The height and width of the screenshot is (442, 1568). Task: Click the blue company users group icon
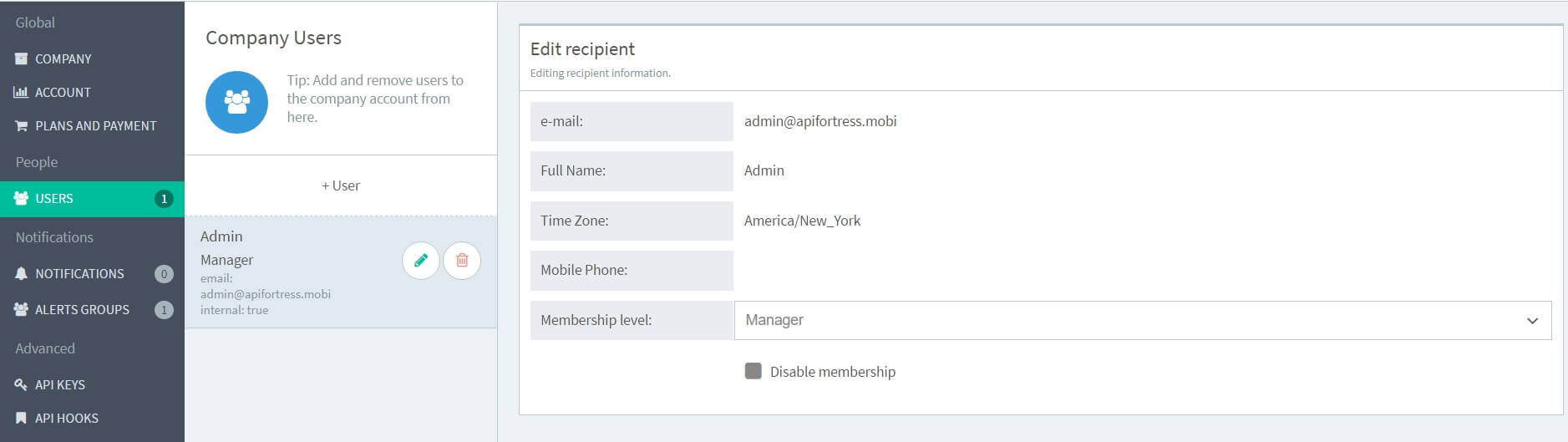(236, 102)
